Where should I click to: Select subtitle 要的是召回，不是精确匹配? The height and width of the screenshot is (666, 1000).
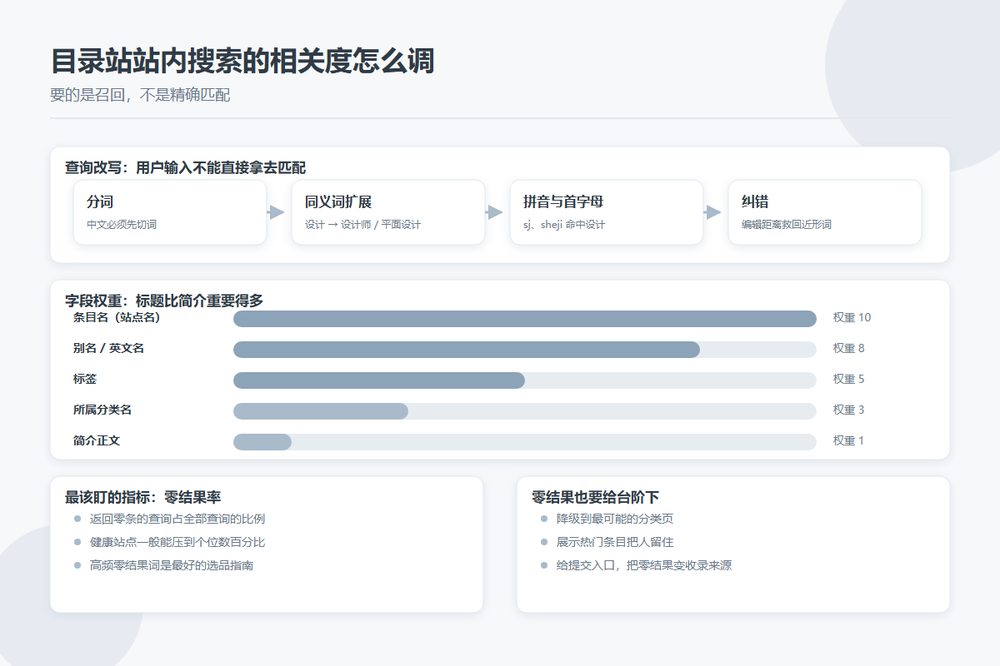point(140,95)
